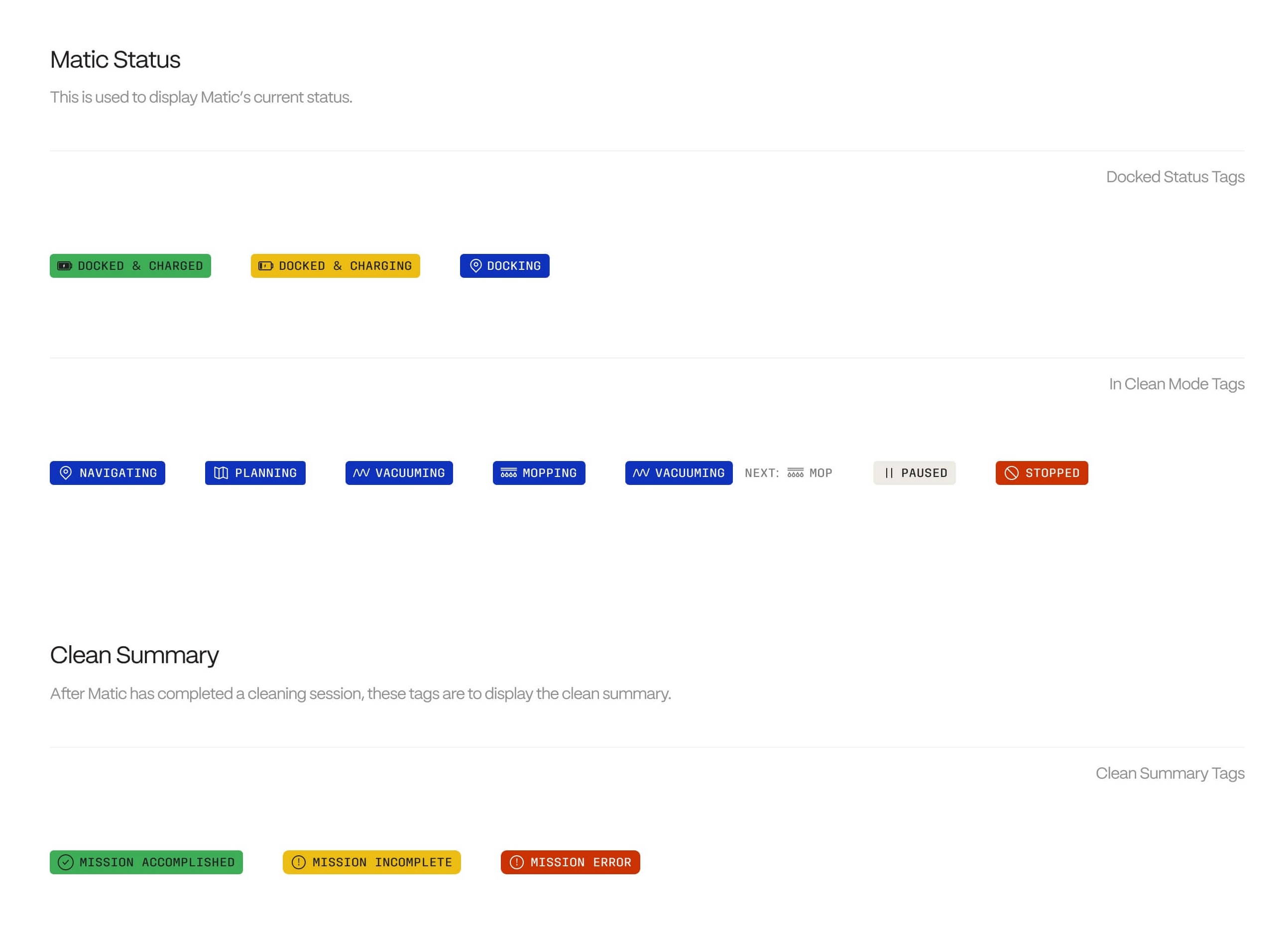Click the Clean Summary Tags section label
Image resolution: width=1288 pixels, height=934 pixels.
(1170, 774)
